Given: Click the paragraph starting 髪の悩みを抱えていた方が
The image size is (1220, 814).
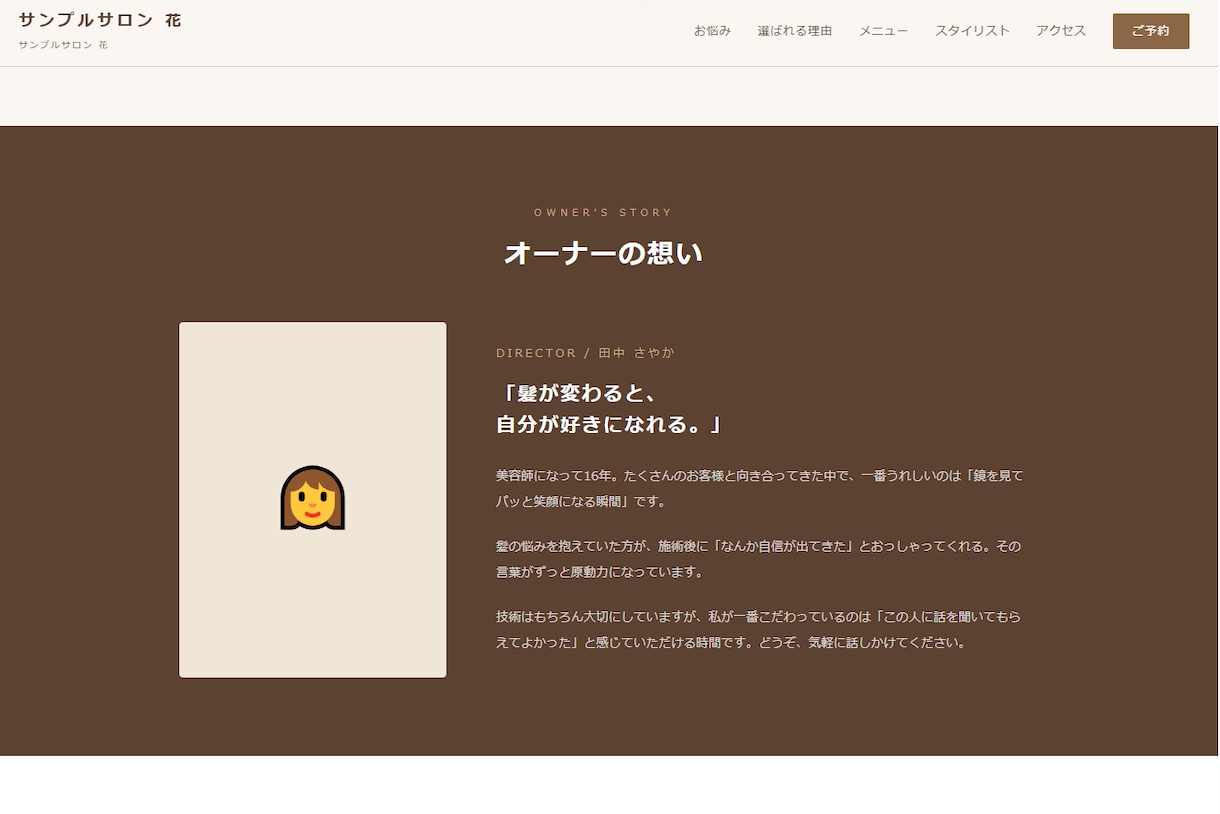Looking at the screenshot, I should (759, 559).
